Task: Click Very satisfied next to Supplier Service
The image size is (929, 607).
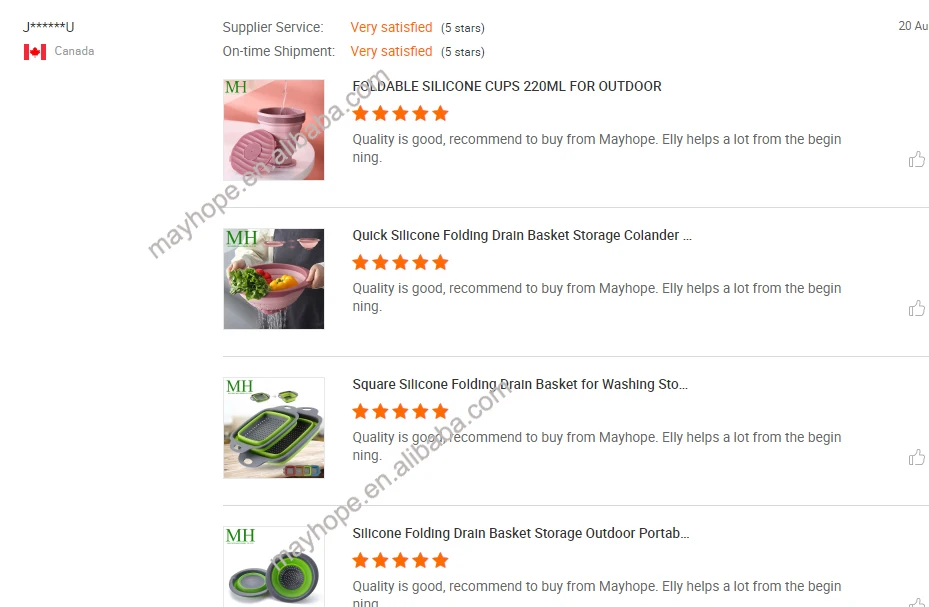Action: [391, 27]
